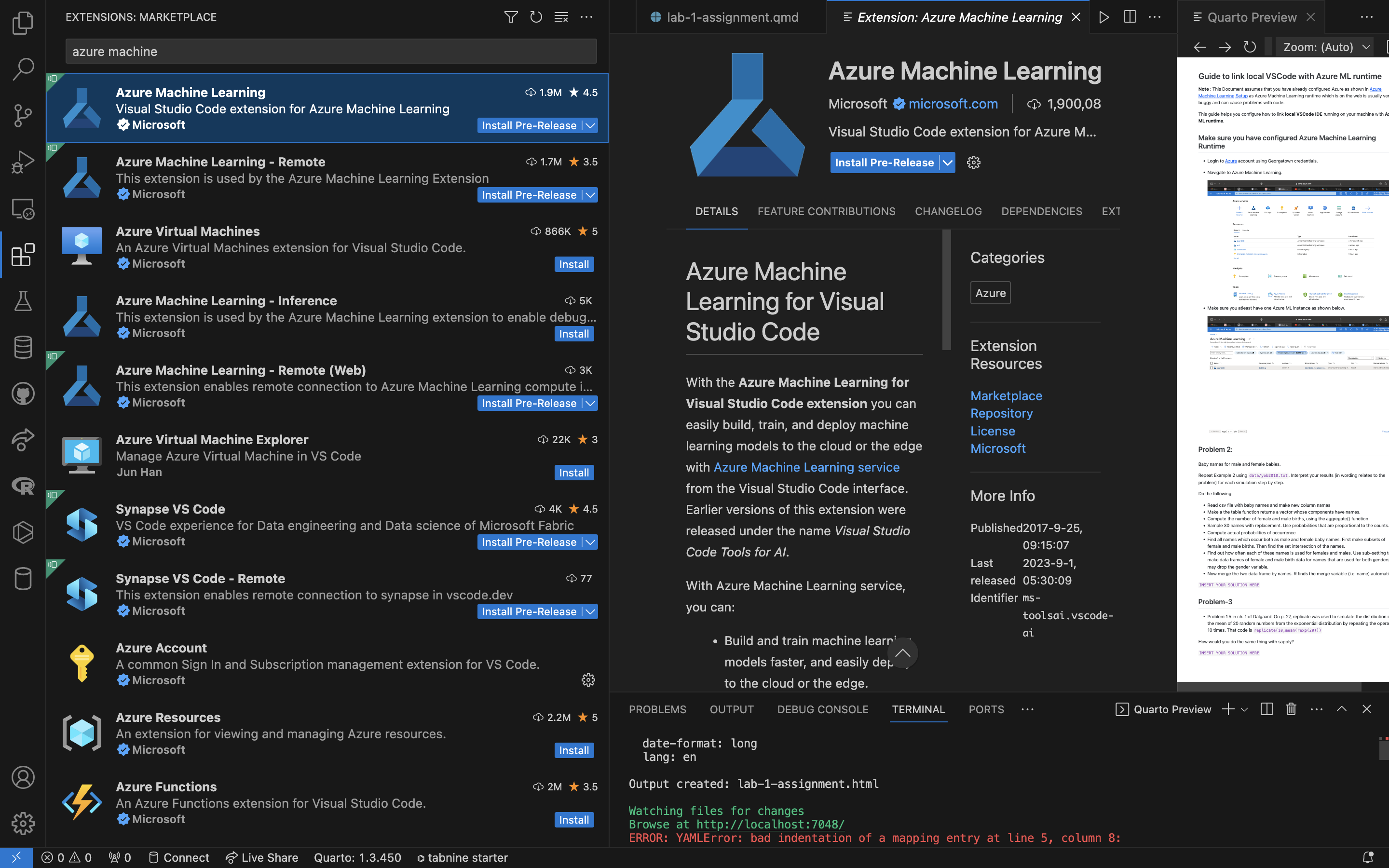Install Azure Virtual Machine Explorer
Image resolution: width=1389 pixels, height=868 pixels.
point(574,473)
